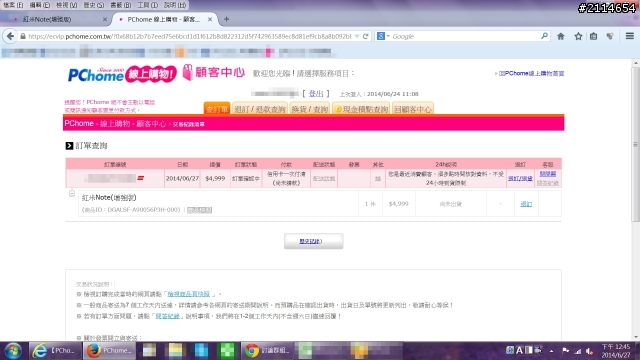The image size is (640, 360).
Task: Select the 退訂/退款查詢 tab
Action: pyautogui.click(x=260, y=109)
